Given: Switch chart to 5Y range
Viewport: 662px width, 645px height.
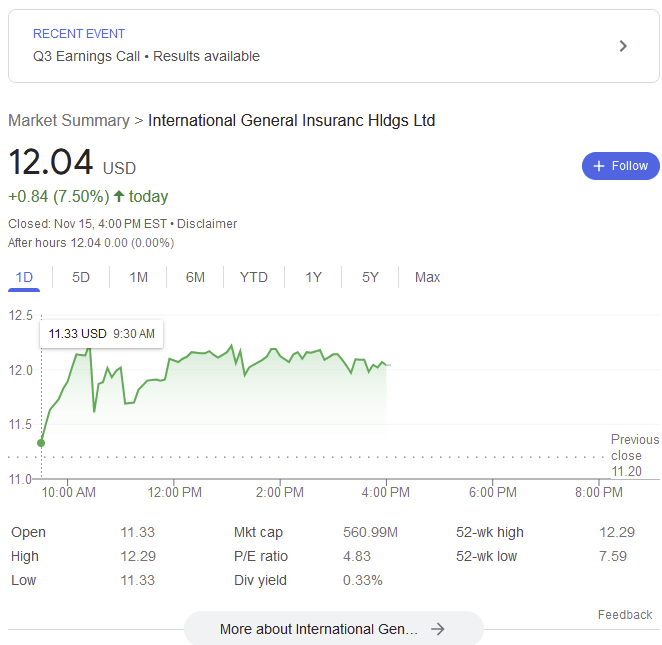Looking at the screenshot, I should point(370,277).
